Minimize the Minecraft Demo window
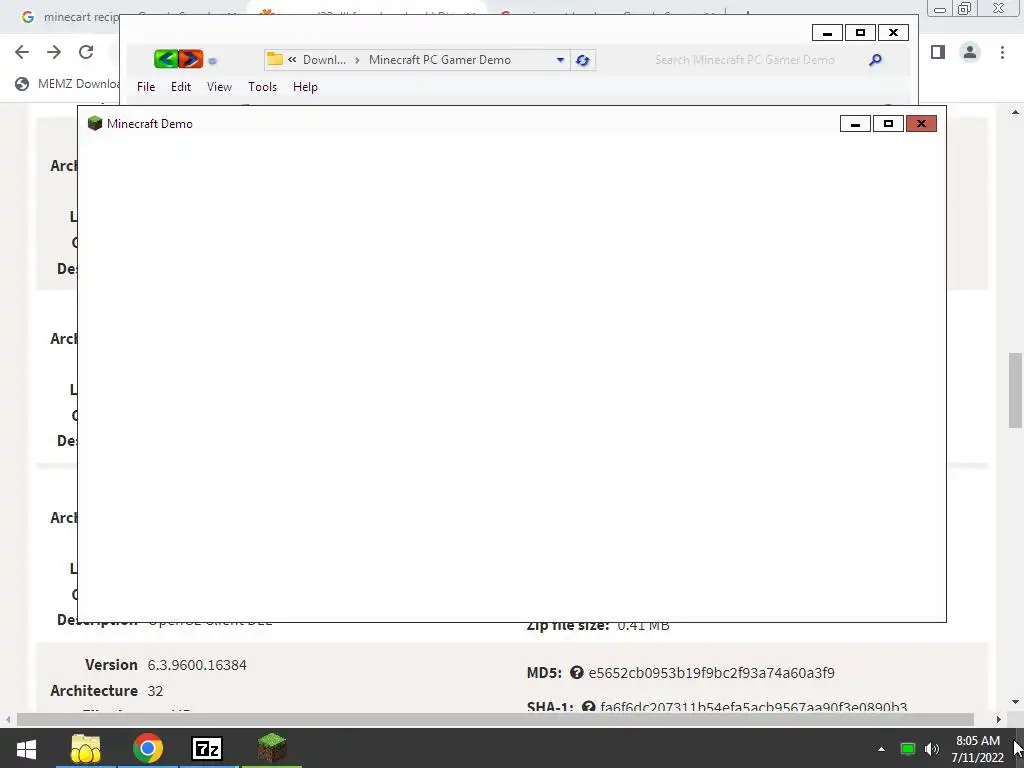Screen dimensions: 1024x768 [855, 124]
